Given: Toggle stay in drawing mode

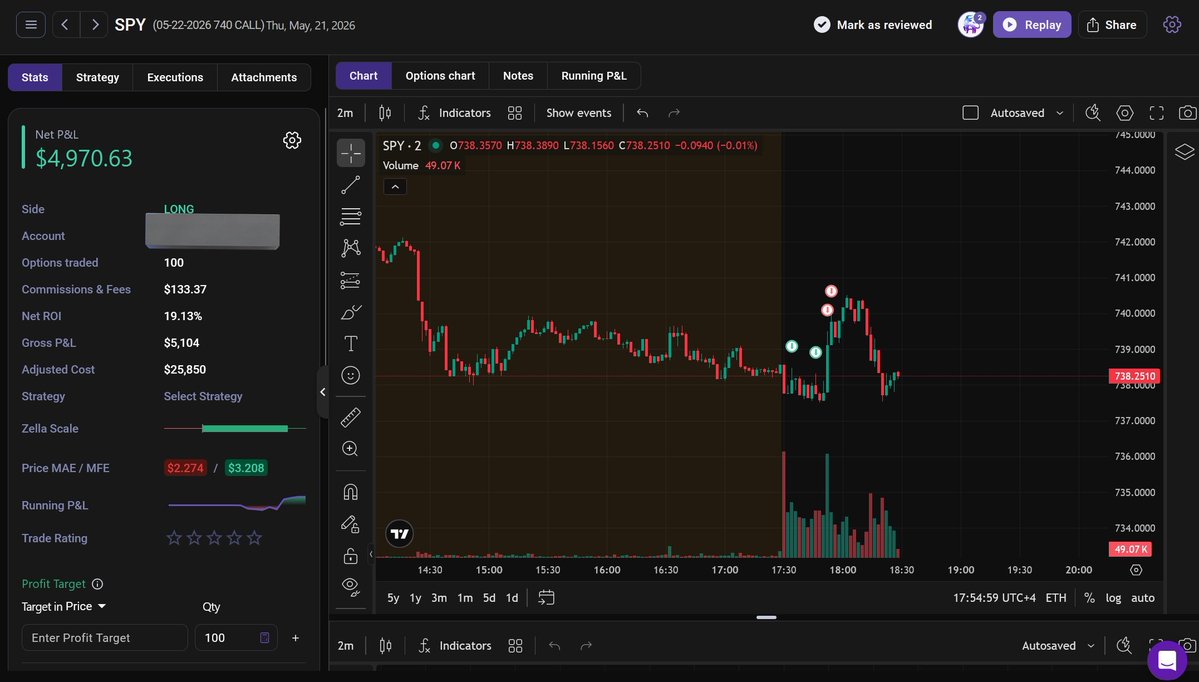Looking at the screenshot, I should click(x=351, y=524).
